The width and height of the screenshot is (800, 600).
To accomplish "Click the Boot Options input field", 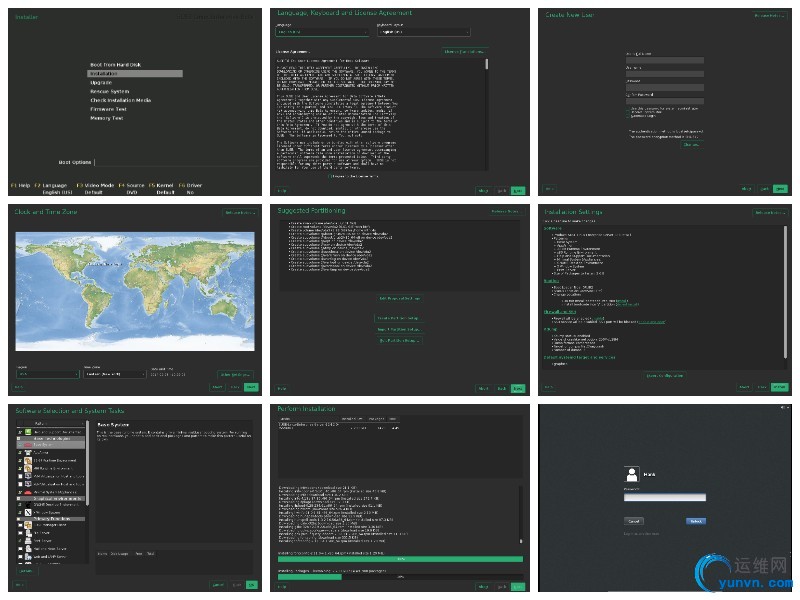I will click(x=177, y=162).
